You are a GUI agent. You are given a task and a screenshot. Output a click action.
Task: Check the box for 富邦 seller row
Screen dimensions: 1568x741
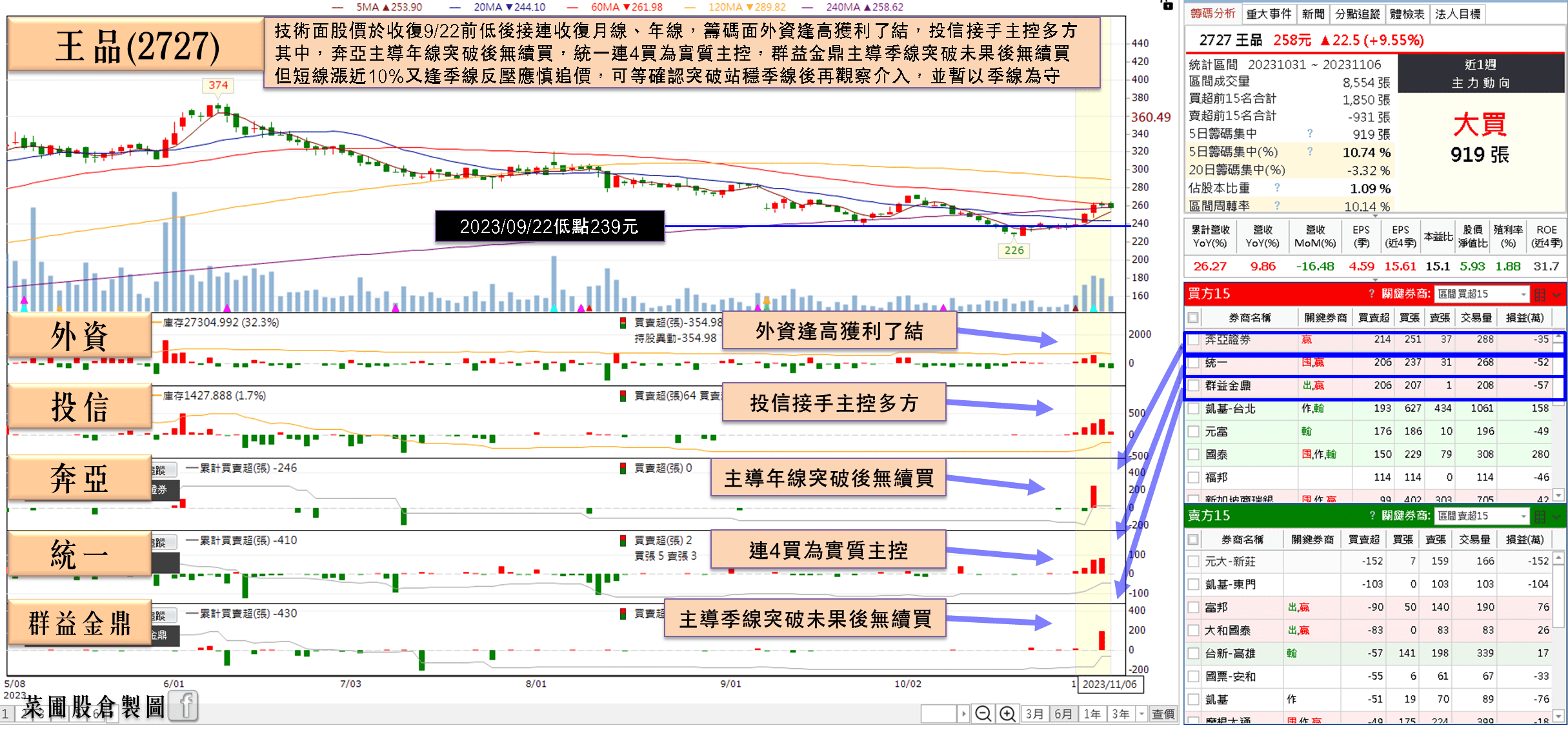[x=1194, y=607]
